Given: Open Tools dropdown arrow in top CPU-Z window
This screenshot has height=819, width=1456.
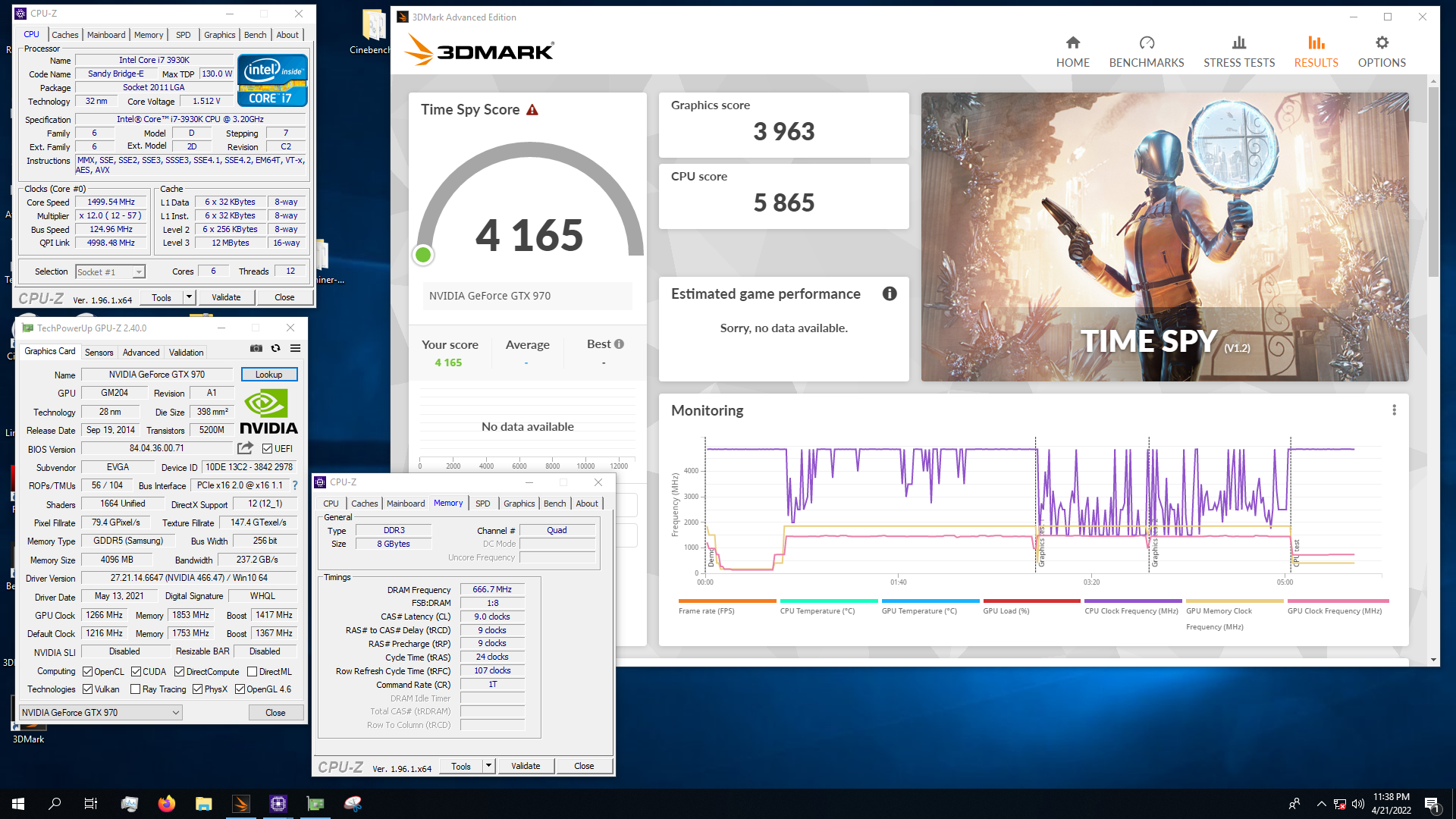Looking at the screenshot, I should point(189,297).
